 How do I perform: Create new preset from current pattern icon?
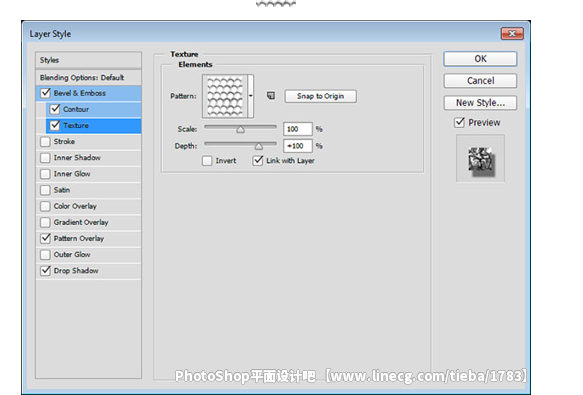[271, 96]
